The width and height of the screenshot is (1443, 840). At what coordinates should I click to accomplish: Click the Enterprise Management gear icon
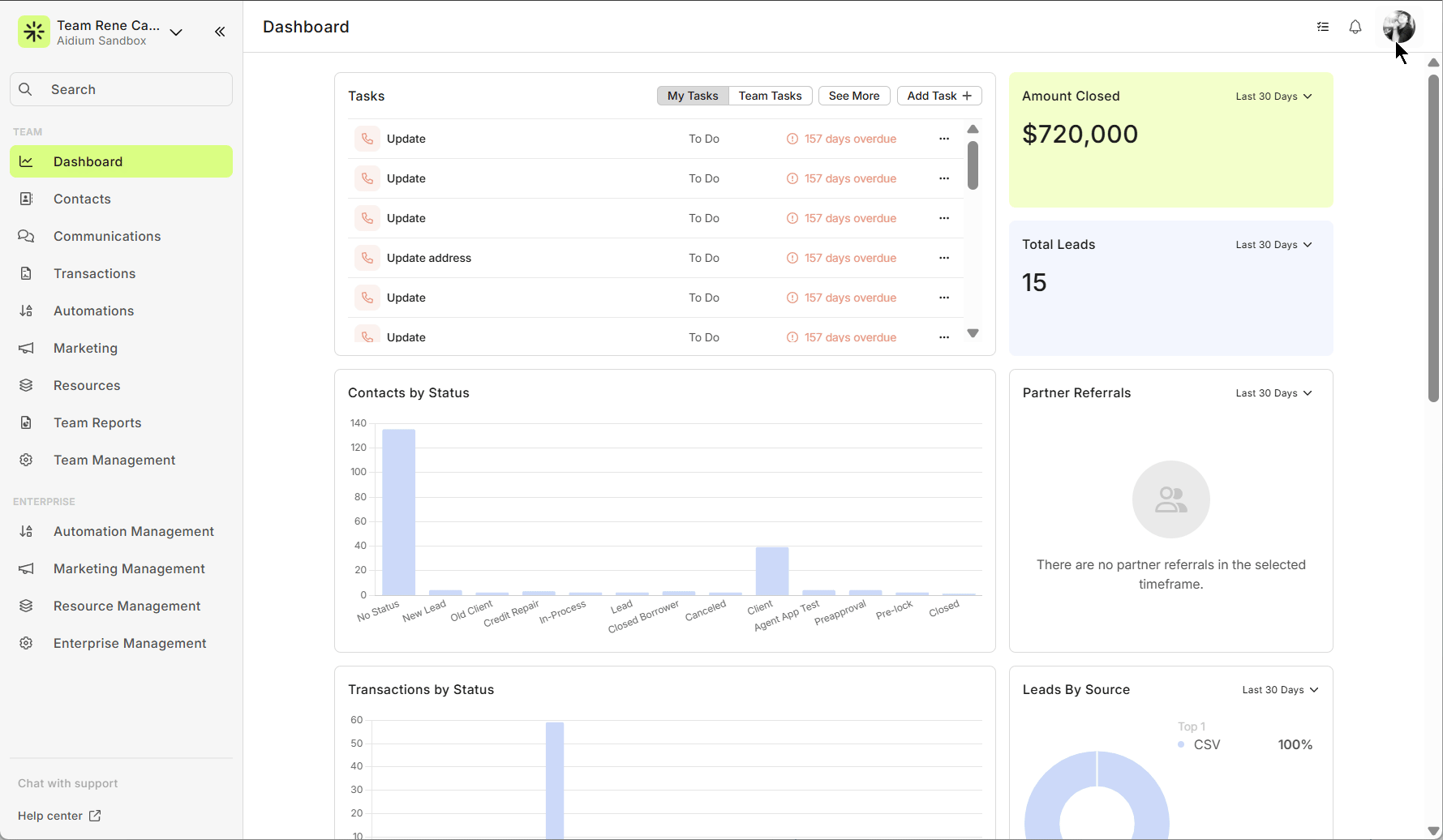pos(26,643)
